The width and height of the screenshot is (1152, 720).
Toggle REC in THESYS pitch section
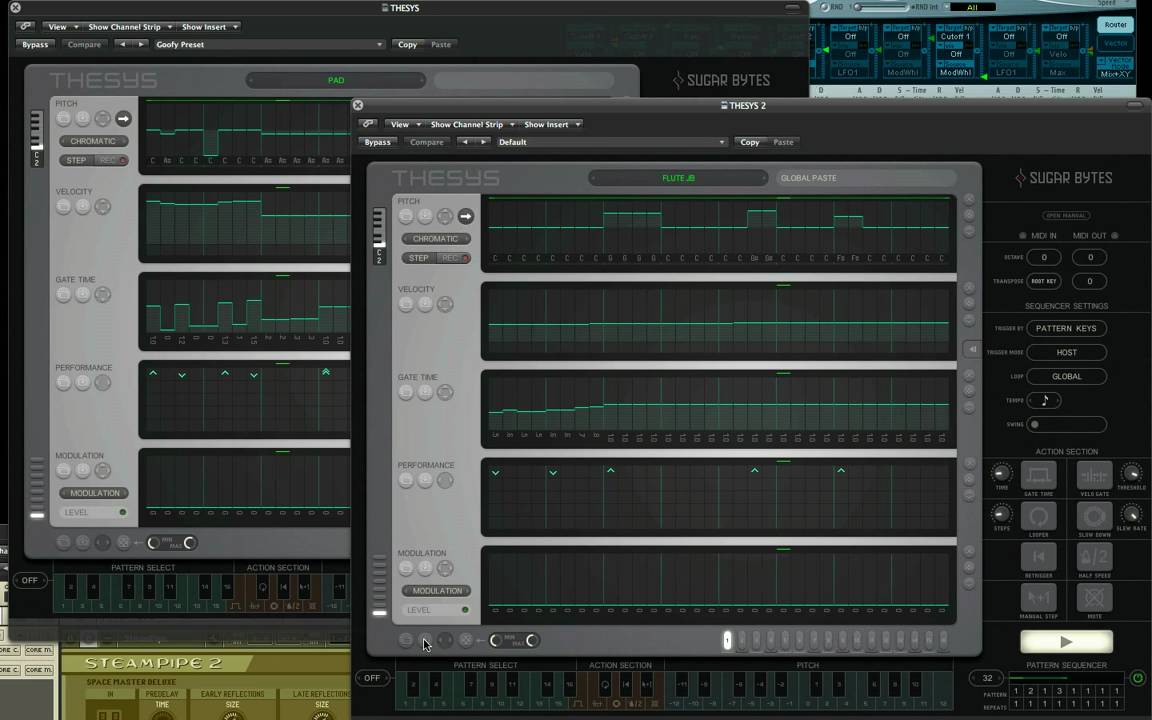coord(111,160)
